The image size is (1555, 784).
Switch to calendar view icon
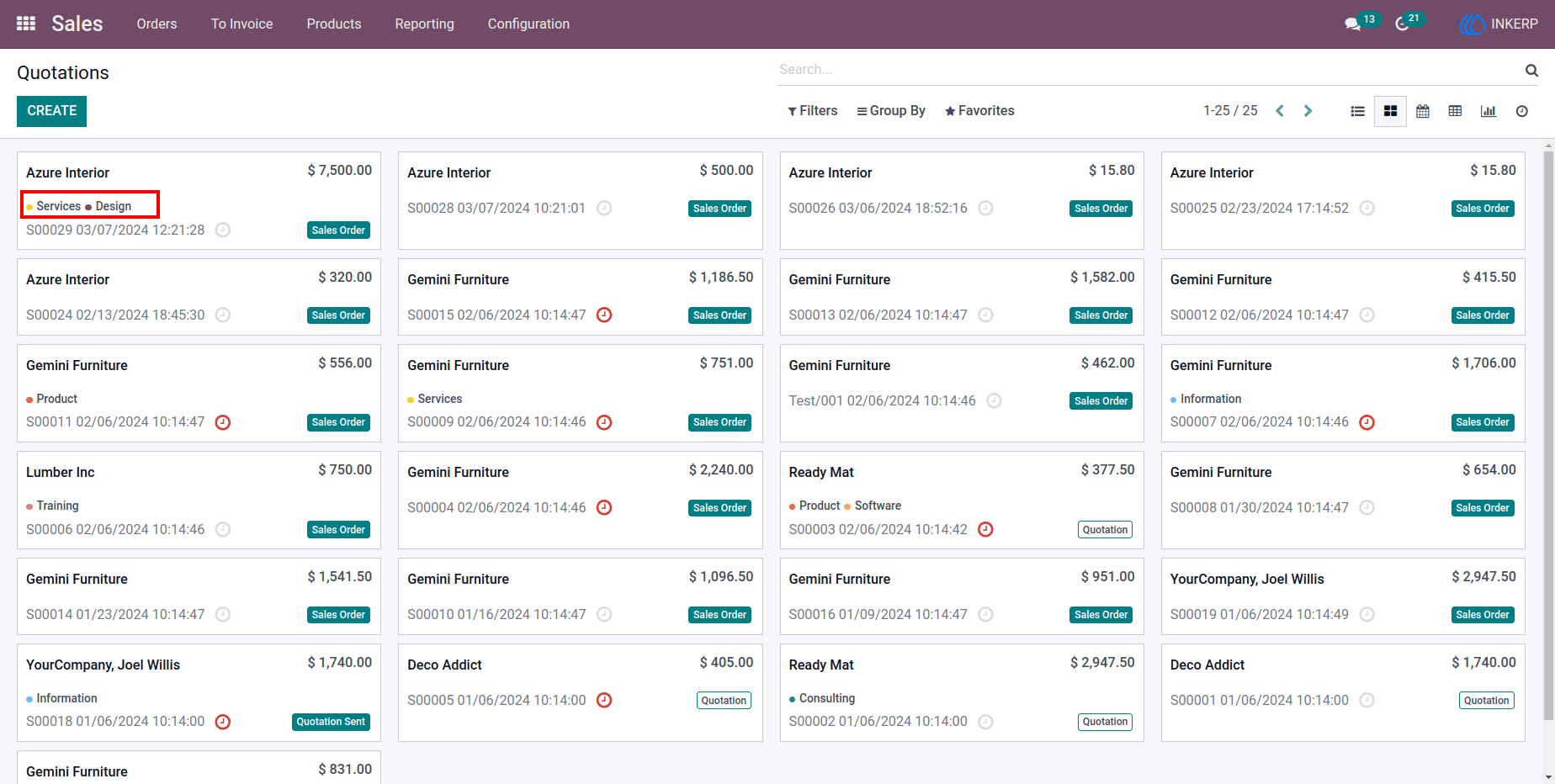click(1423, 111)
